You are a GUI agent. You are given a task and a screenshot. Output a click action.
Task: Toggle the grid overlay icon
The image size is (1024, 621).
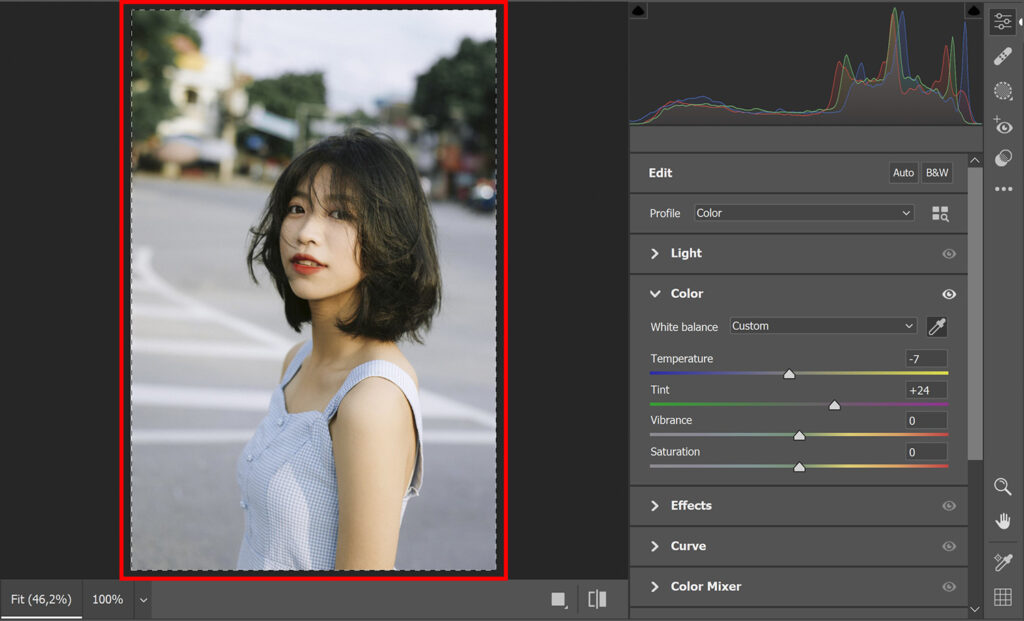tap(1002, 596)
